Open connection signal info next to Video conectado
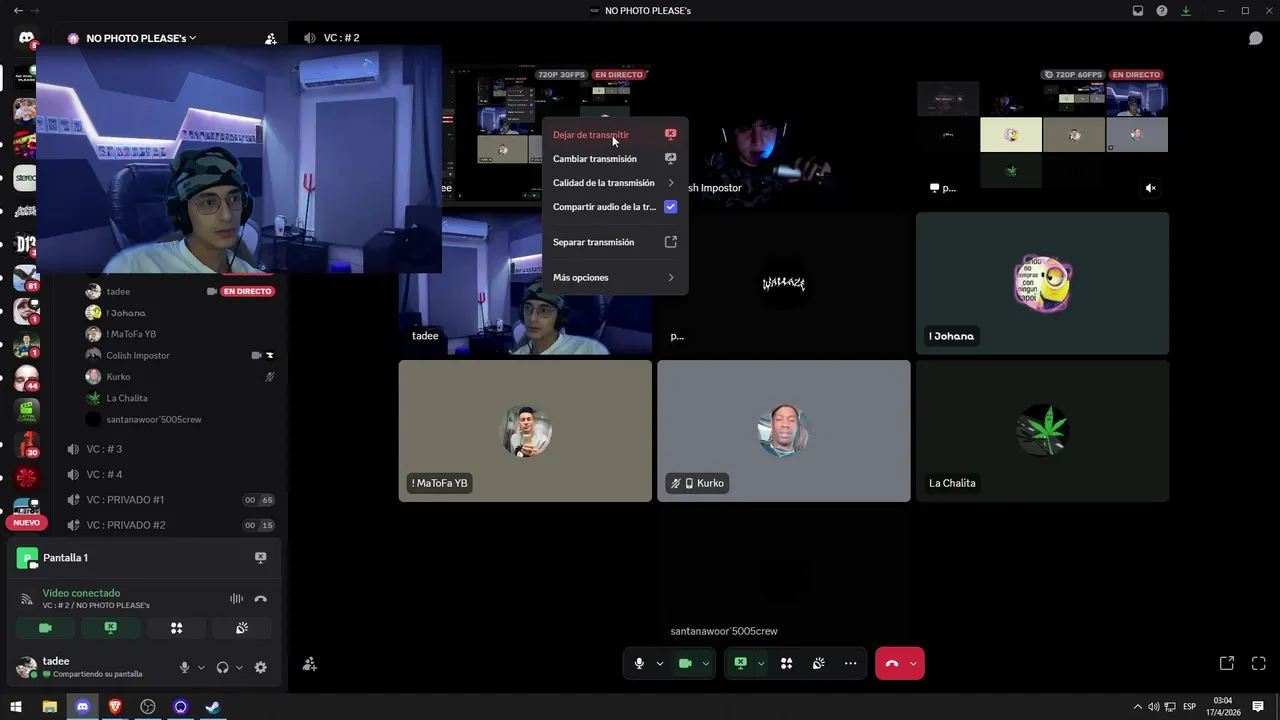Viewport: 1280px width, 720px height. pos(27,599)
